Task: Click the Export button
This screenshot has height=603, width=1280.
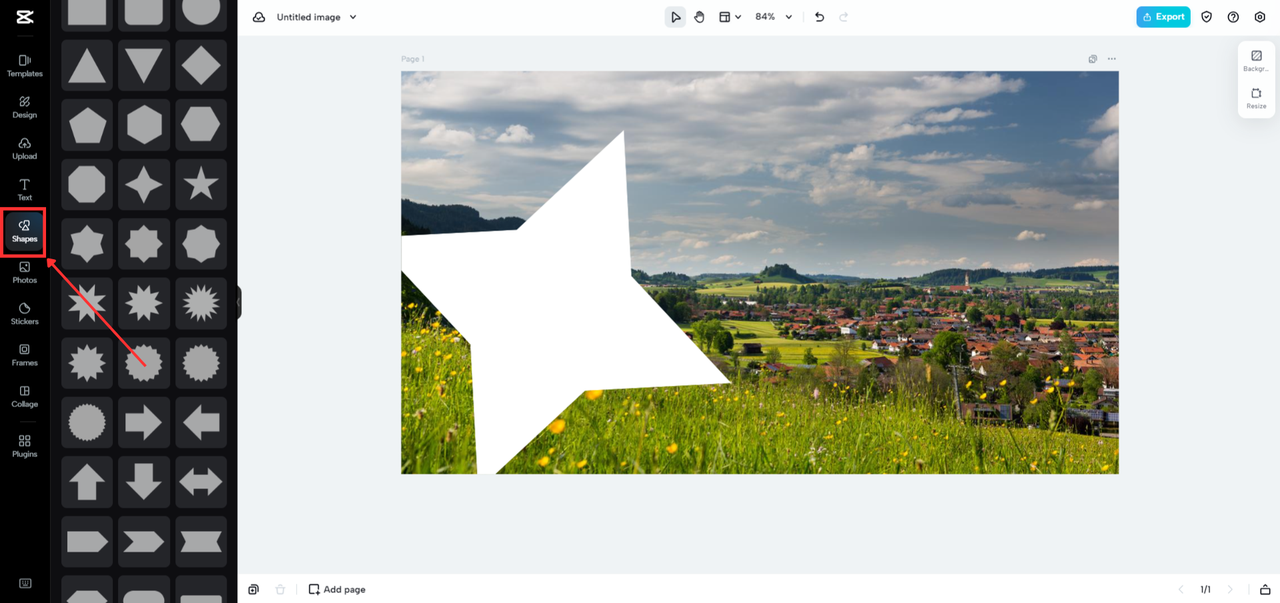Action: pos(1163,17)
